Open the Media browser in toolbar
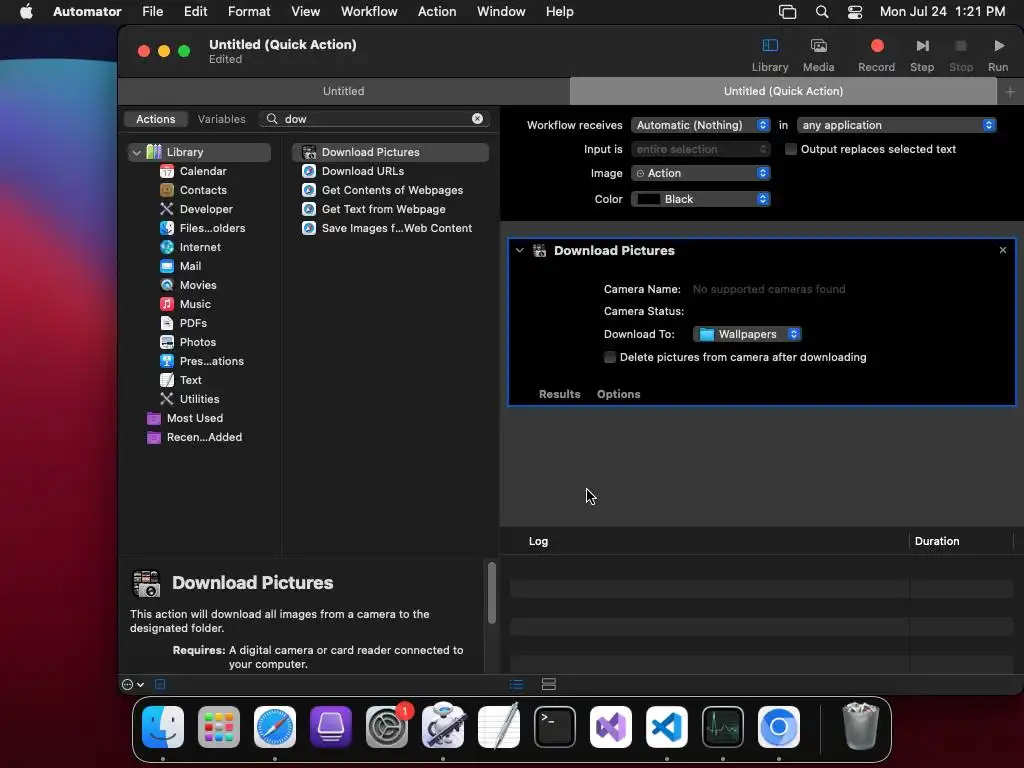This screenshot has width=1024, height=768. [818, 46]
